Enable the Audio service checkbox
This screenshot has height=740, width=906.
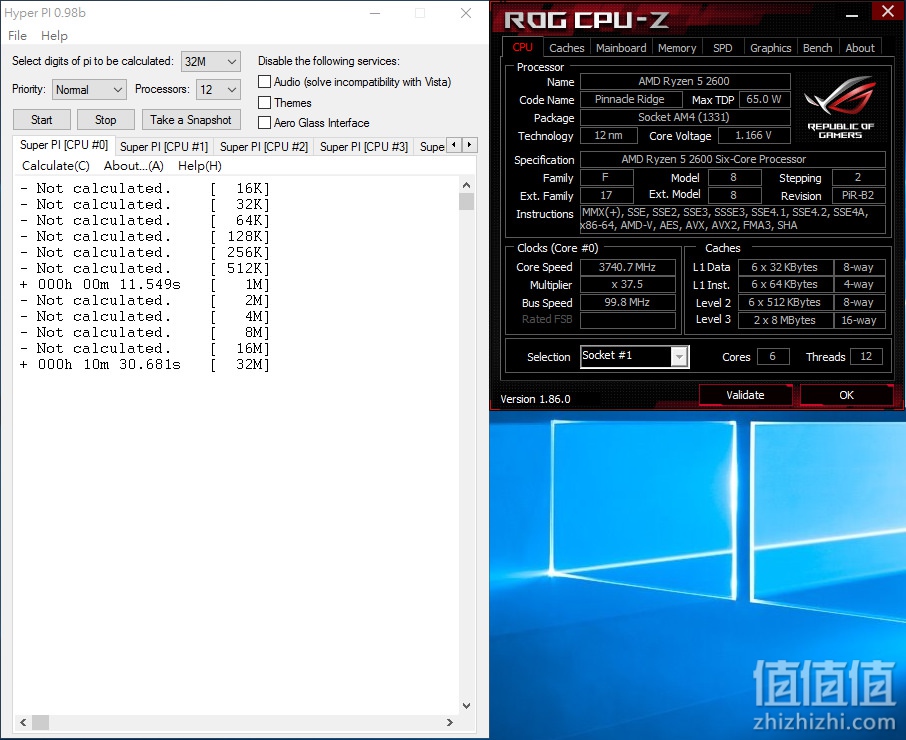[265, 82]
